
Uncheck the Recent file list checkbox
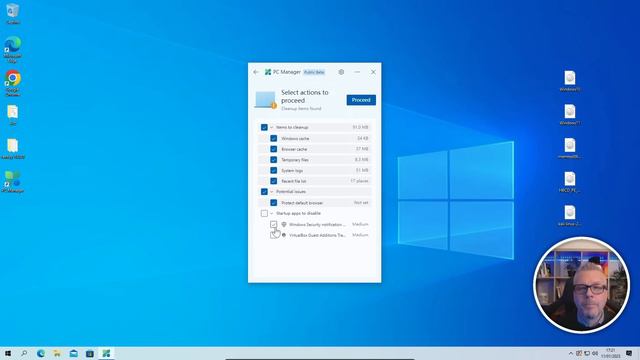pyautogui.click(x=273, y=181)
